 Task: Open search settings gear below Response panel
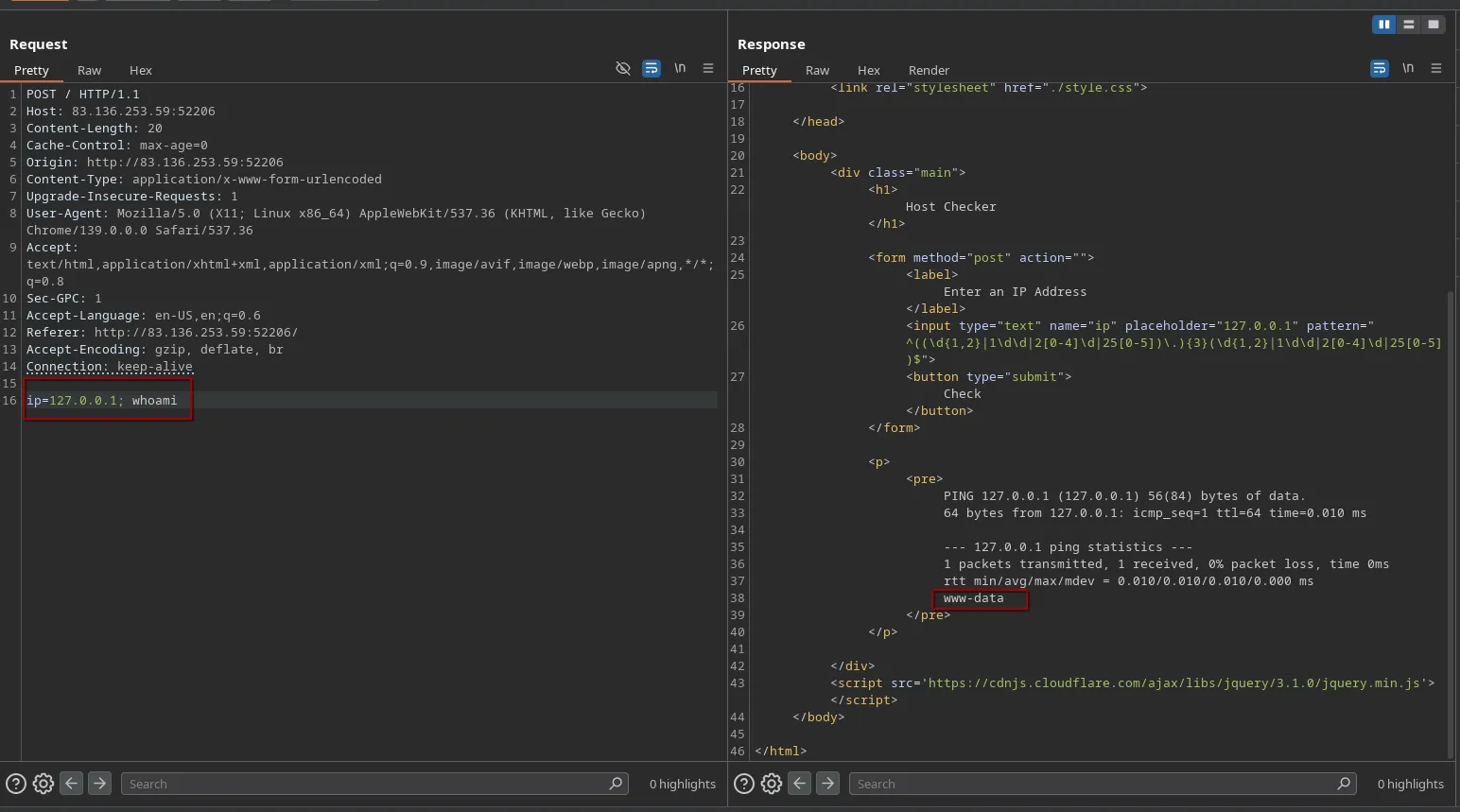click(772, 784)
